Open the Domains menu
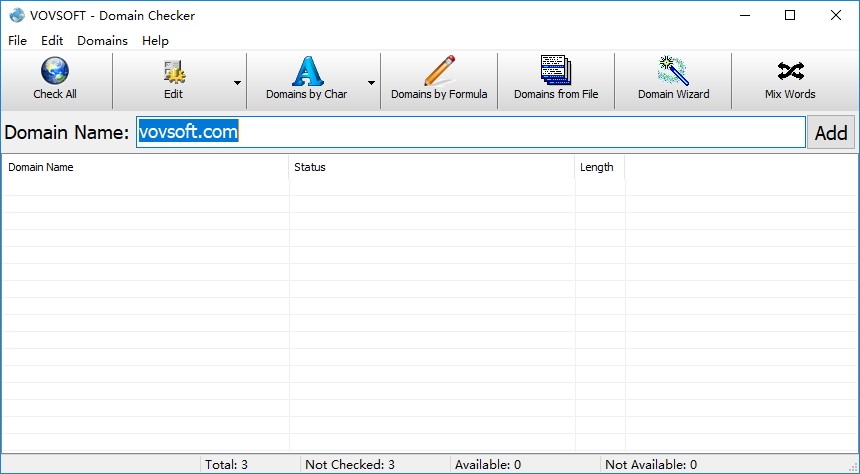This screenshot has height=474, width=860. (x=103, y=41)
